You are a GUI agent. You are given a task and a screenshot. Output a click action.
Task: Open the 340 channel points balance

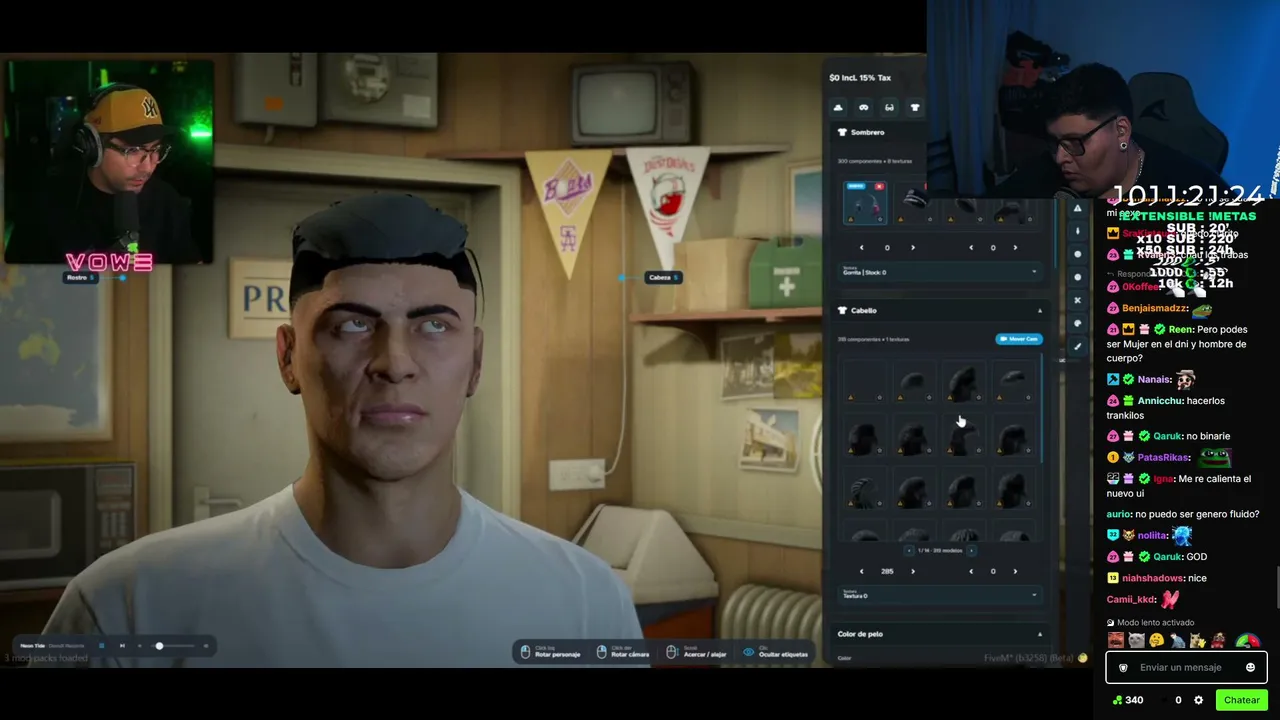[x=1127, y=700]
